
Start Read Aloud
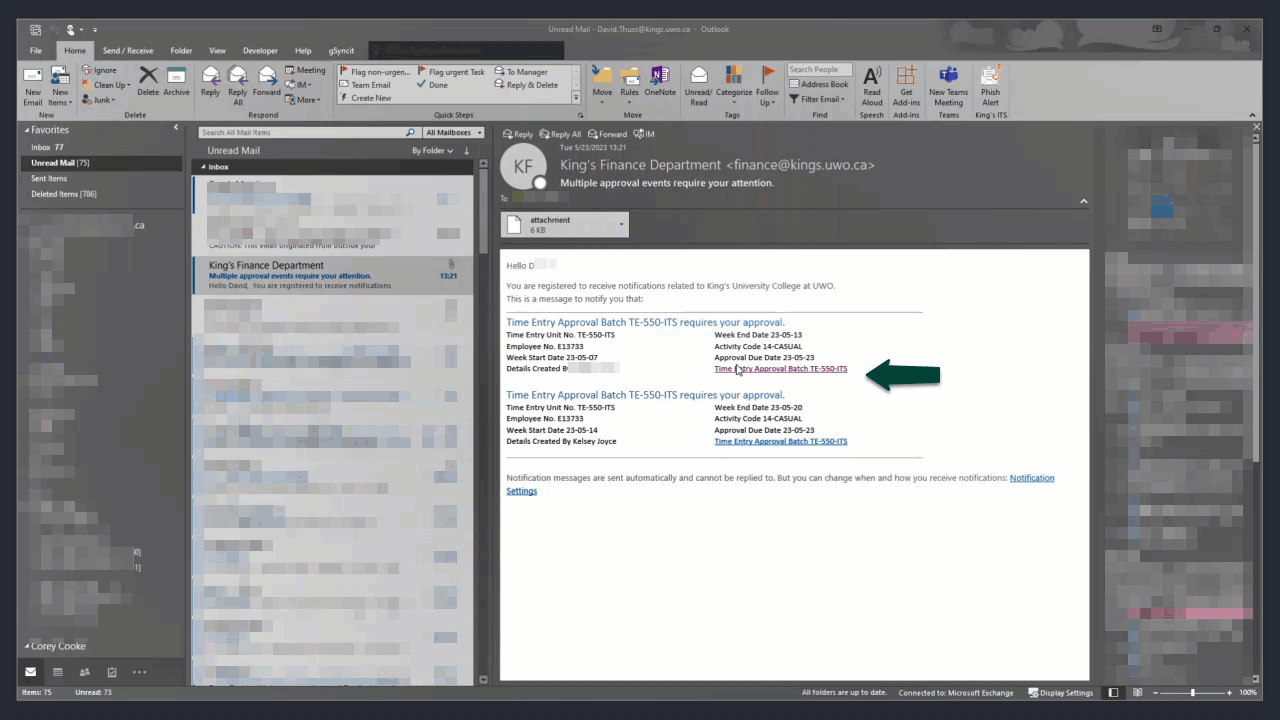(x=872, y=86)
